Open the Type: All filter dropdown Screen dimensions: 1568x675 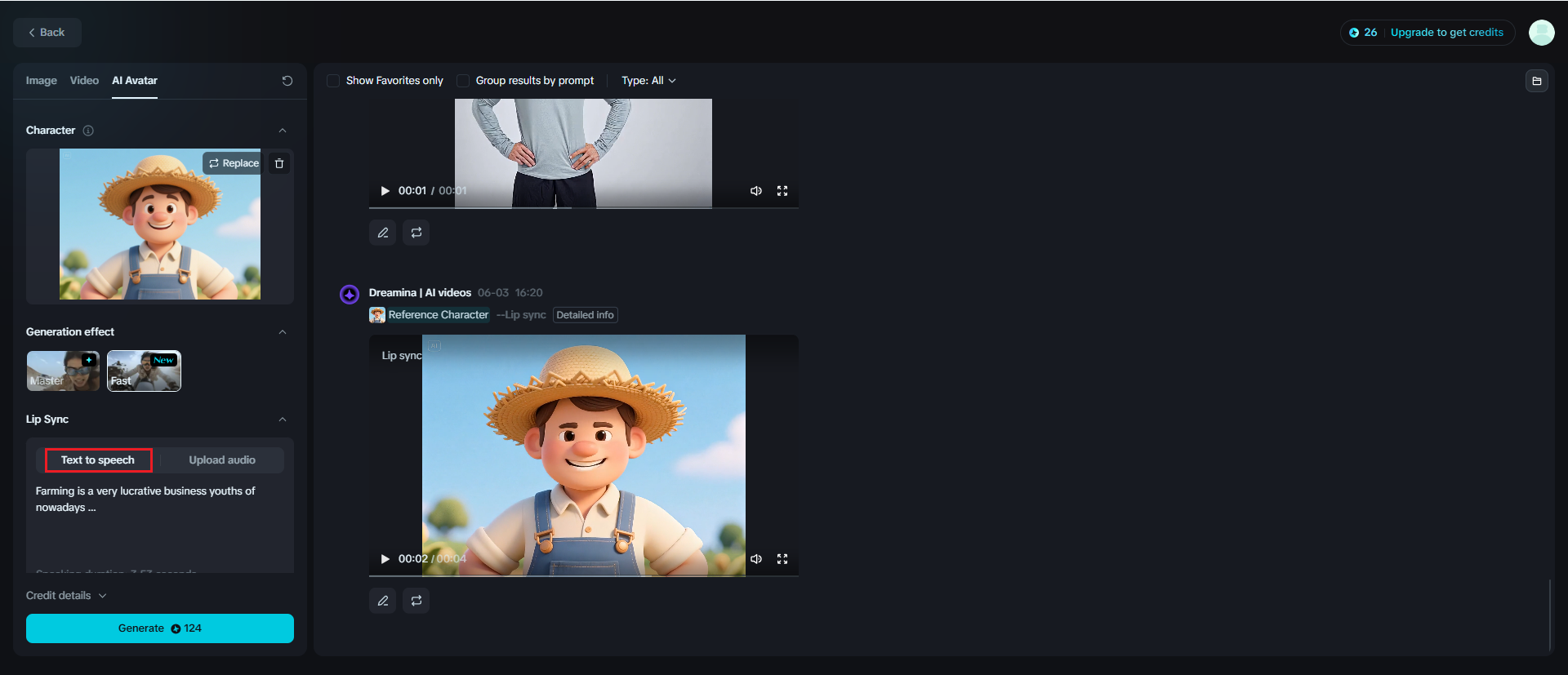648,81
